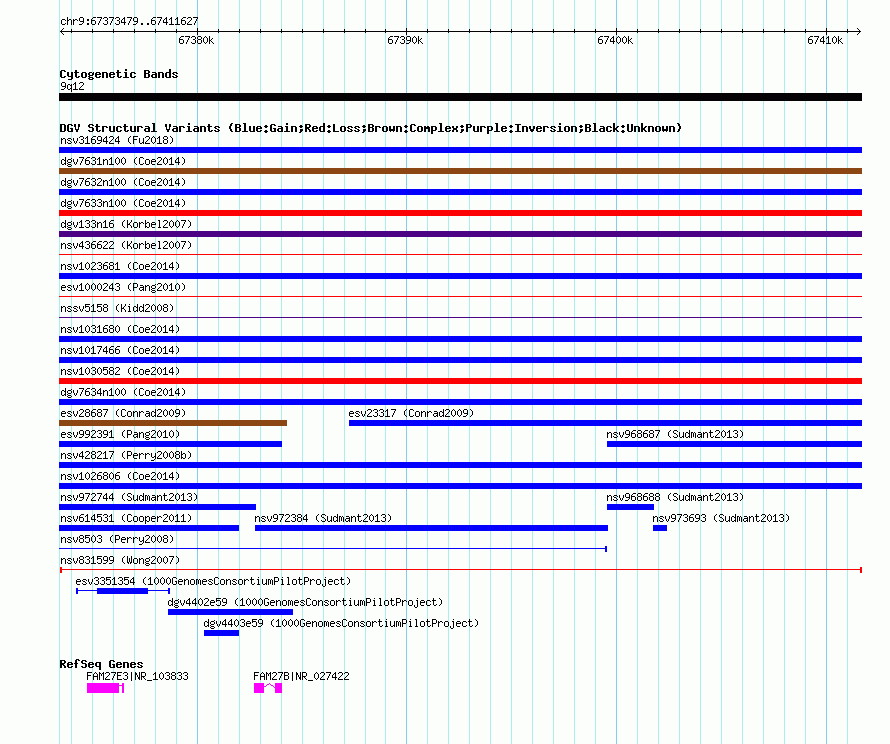
Task: Select nsv8503 (Perry2008) label
Action: pos(117,539)
